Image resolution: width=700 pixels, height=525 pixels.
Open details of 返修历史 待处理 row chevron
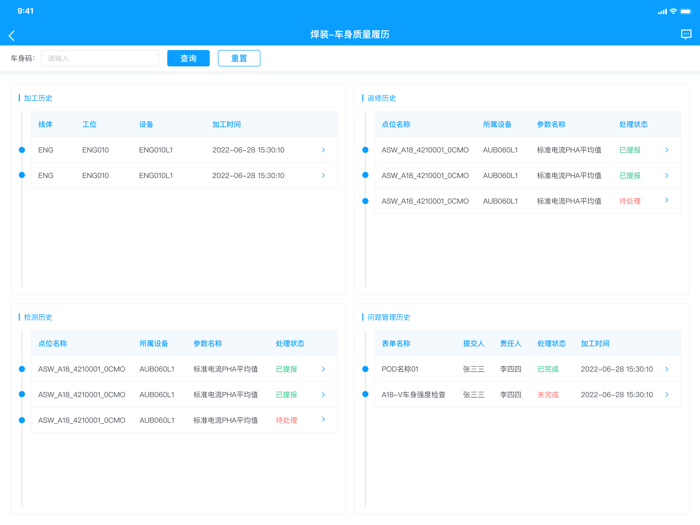[x=667, y=200]
